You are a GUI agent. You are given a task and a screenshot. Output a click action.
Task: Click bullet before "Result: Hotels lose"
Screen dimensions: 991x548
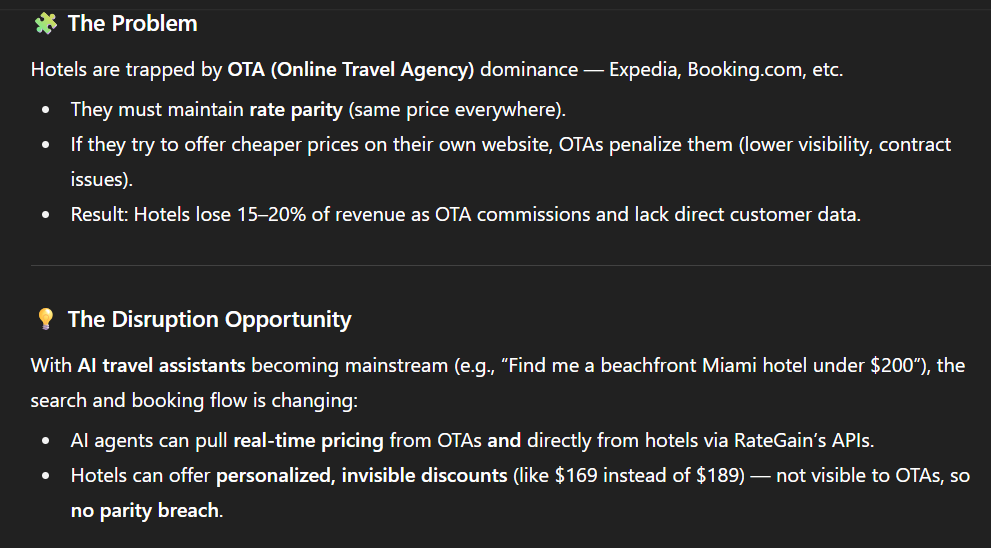(x=46, y=215)
